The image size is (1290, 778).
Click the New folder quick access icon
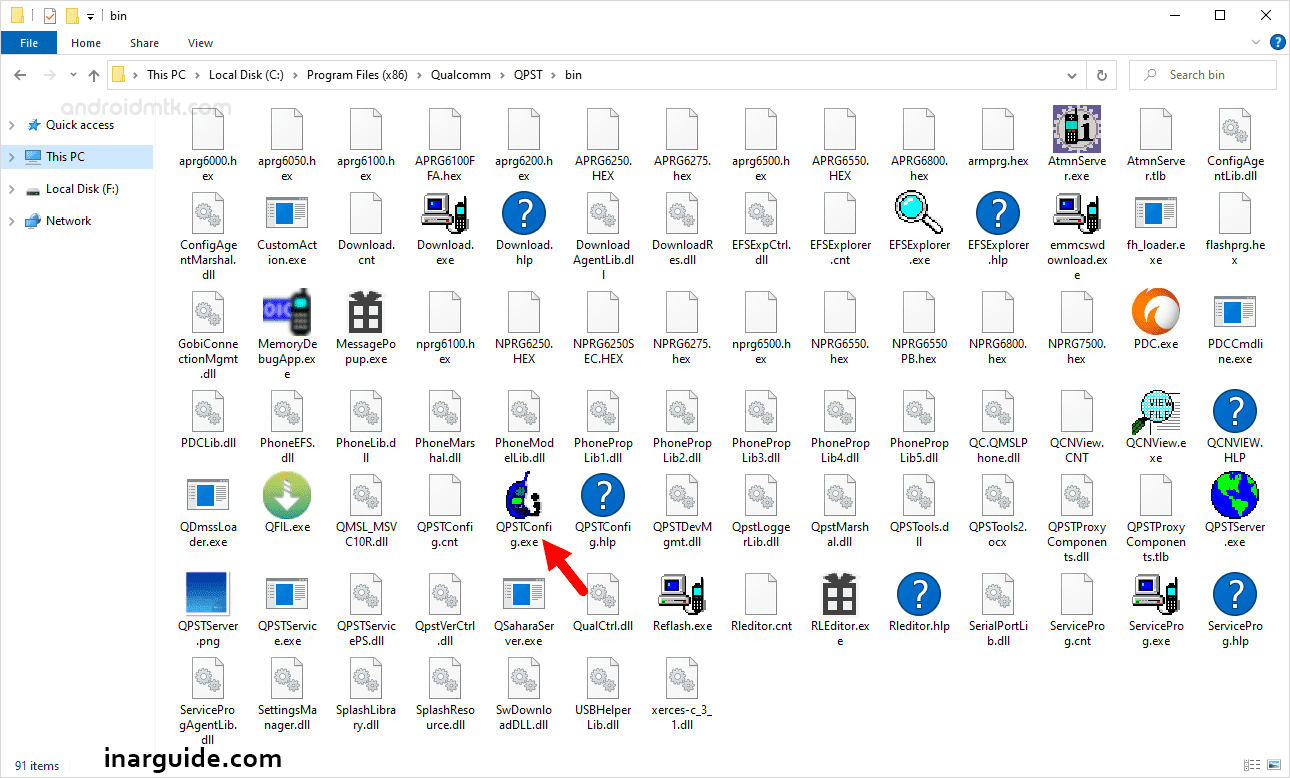(72, 16)
